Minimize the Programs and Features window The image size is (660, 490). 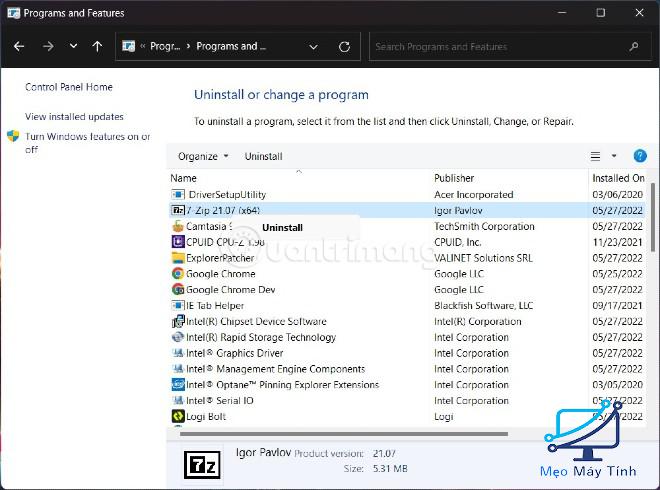[x=562, y=13]
